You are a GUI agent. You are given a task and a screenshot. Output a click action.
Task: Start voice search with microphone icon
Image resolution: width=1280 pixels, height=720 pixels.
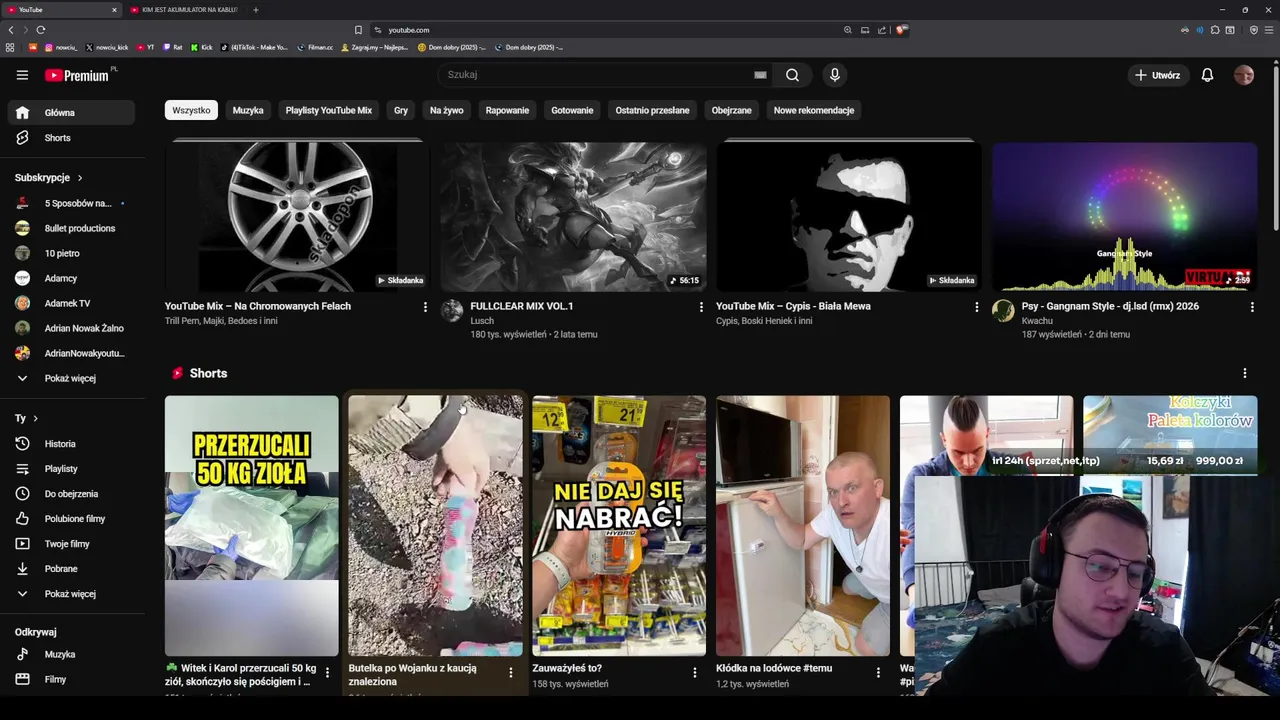pyautogui.click(x=835, y=75)
